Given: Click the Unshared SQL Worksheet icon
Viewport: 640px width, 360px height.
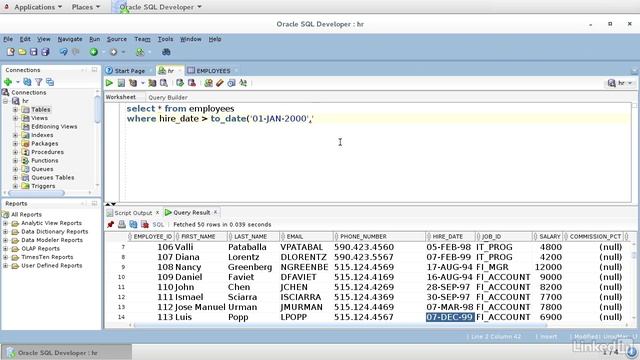Looking at the screenshot, I should (209, 83).
